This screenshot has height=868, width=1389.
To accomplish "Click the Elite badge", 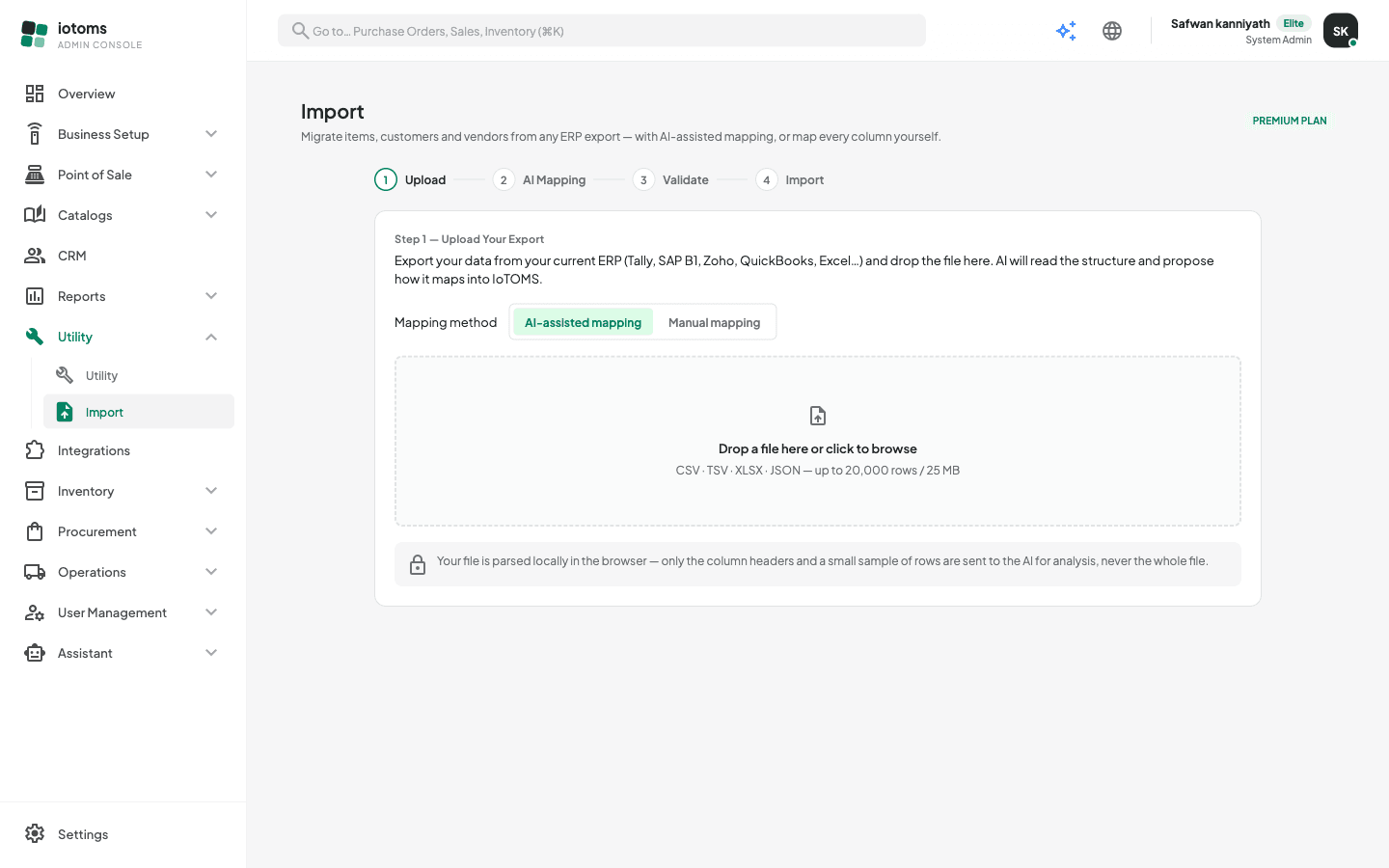I will tap(1294, 23).
